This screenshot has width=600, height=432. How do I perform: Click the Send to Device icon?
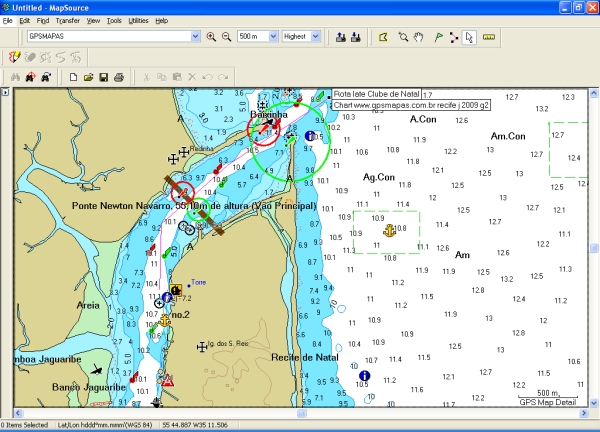point(354,37)
